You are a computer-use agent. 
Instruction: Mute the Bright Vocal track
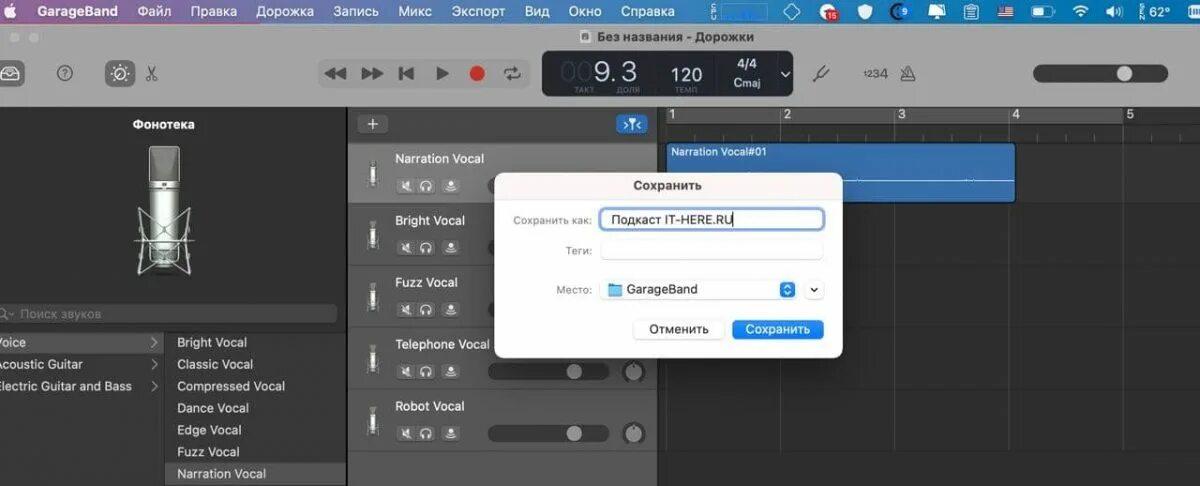pyautogui.click(x=406, y=248)
